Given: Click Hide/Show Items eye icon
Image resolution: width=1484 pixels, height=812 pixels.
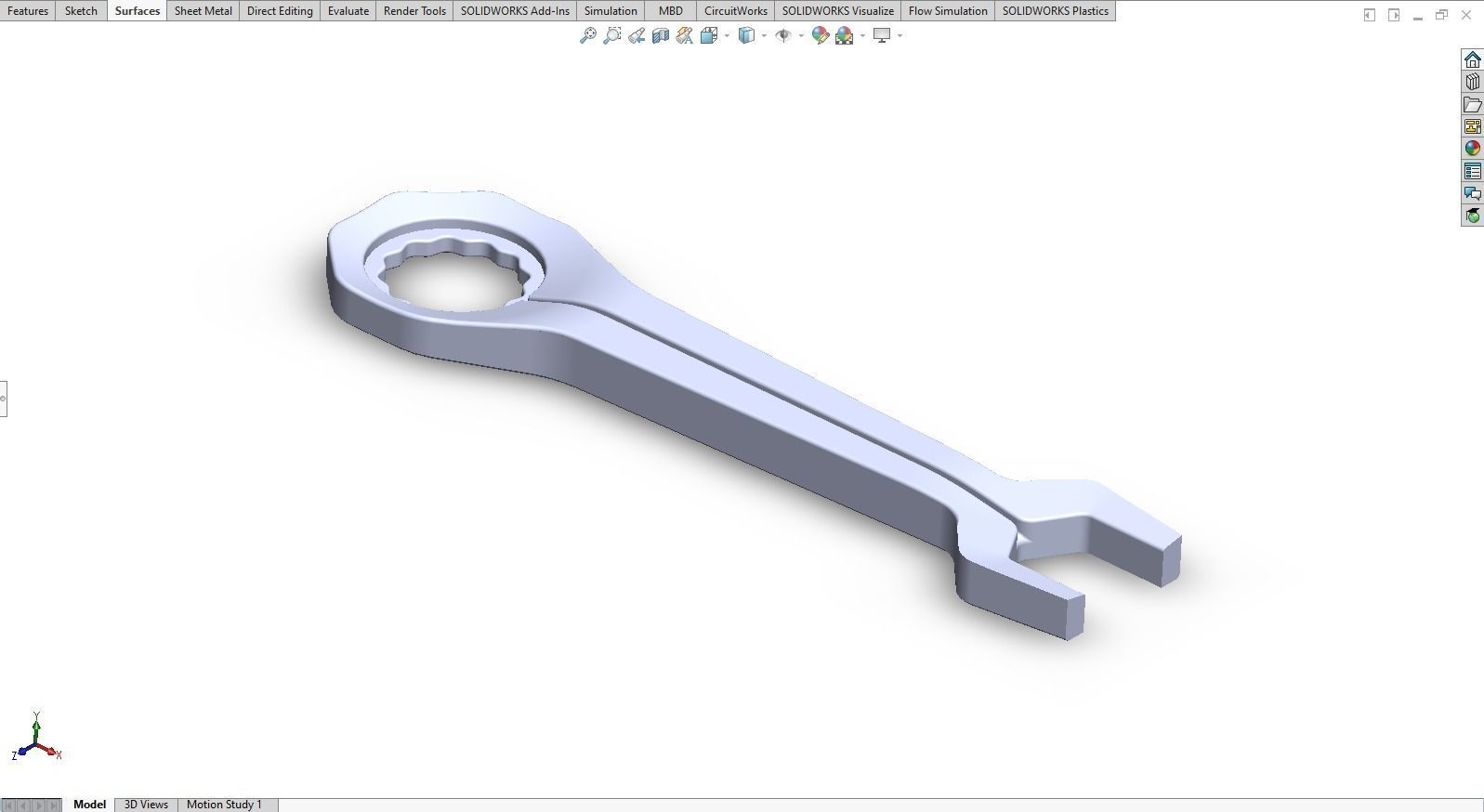Looking at the screenshot, I should (783, 35).
